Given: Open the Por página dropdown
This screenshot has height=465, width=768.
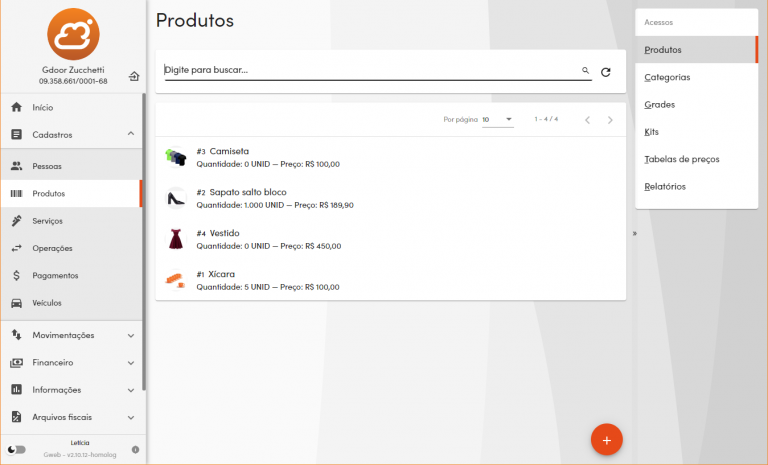Looking at the screenshot, I should pyautogui.click(x=497, y=120).
